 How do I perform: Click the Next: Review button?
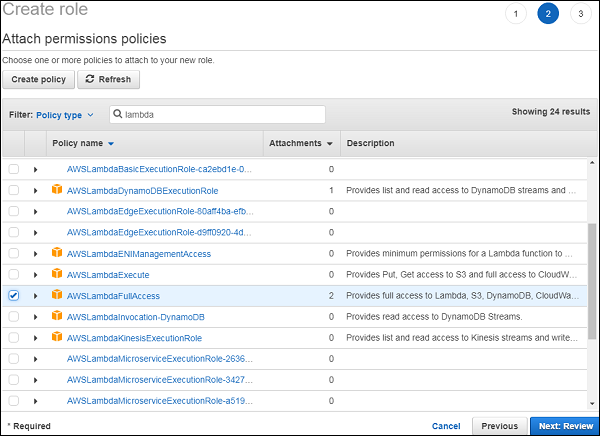(x=563, y=425)
